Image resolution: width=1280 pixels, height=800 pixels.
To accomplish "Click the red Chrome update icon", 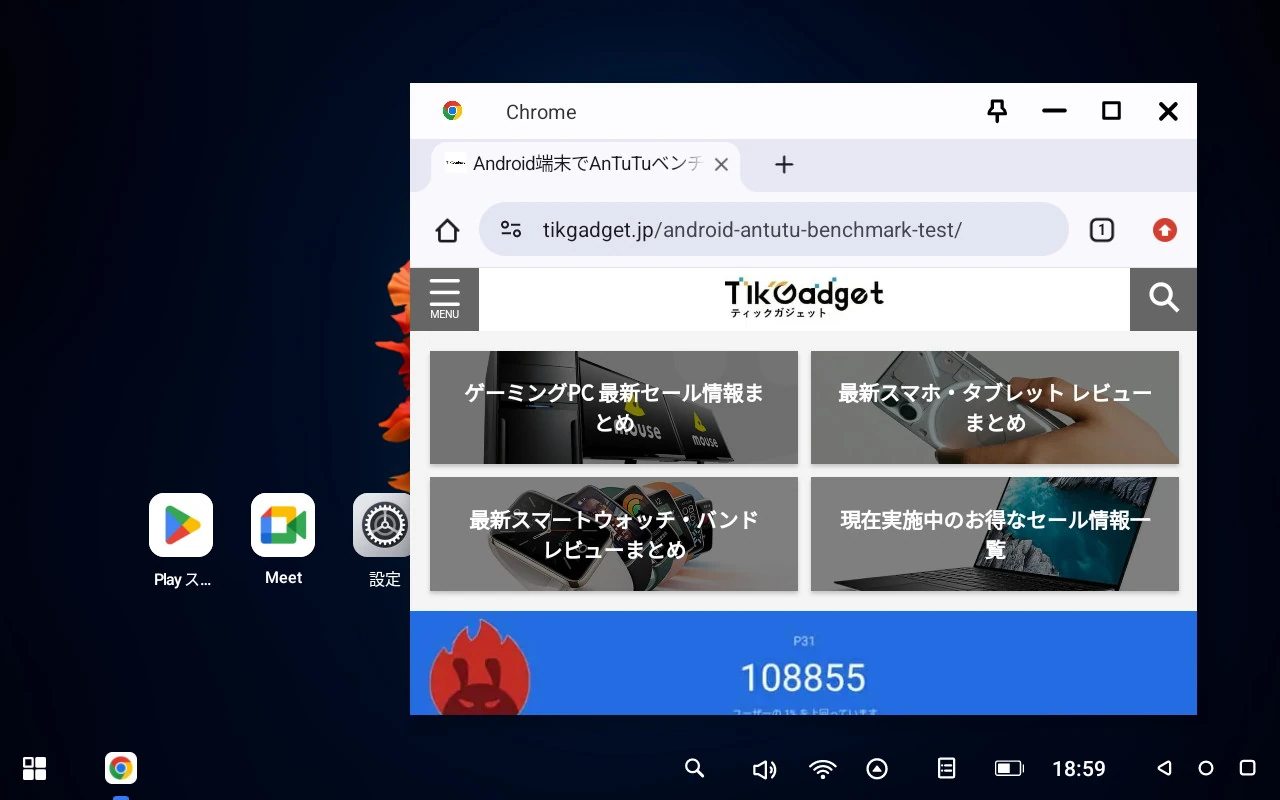I will tap(1164, 231).
